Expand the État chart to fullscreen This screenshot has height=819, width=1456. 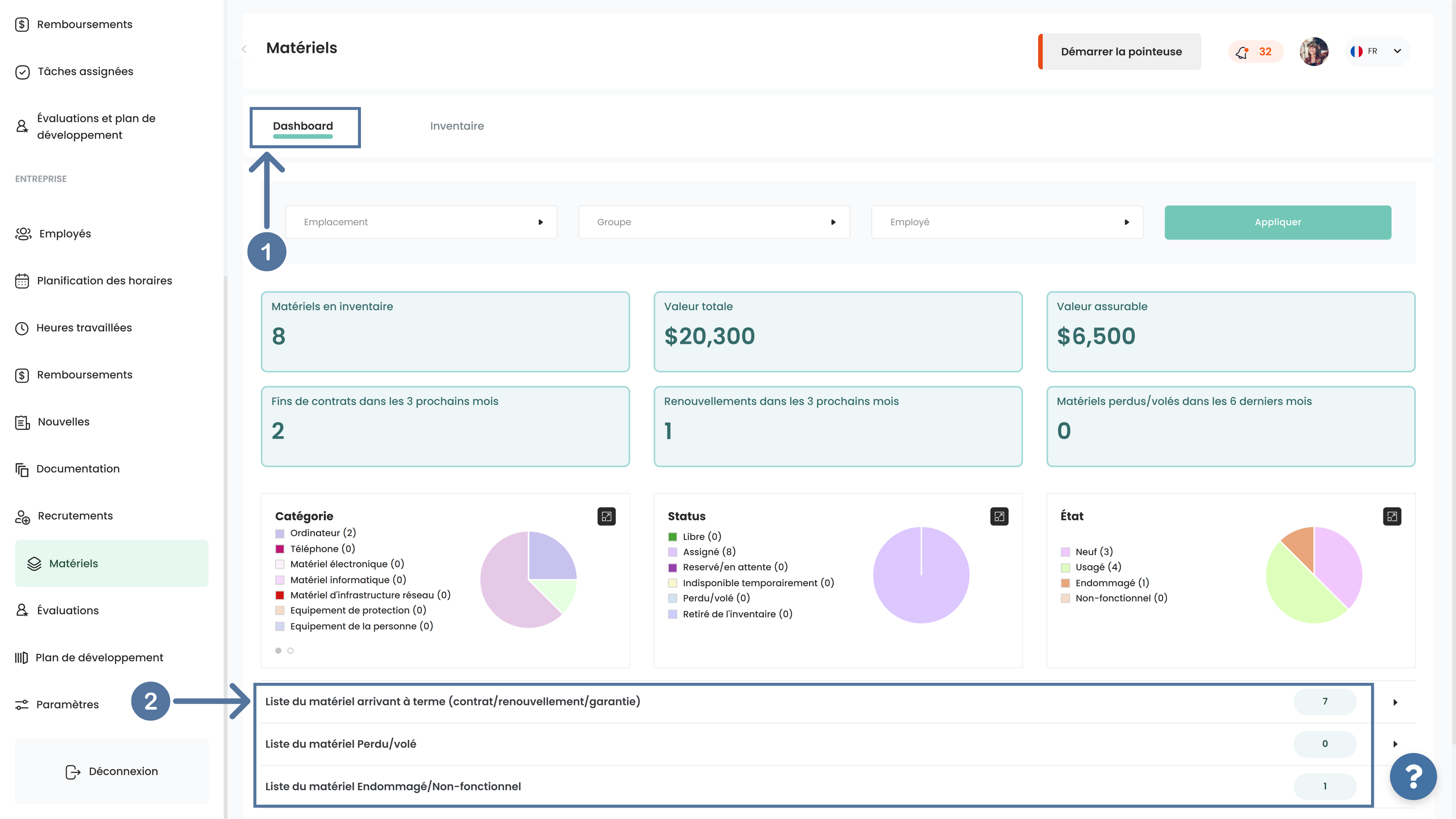pyautogui.click(x=1392, y=516)
